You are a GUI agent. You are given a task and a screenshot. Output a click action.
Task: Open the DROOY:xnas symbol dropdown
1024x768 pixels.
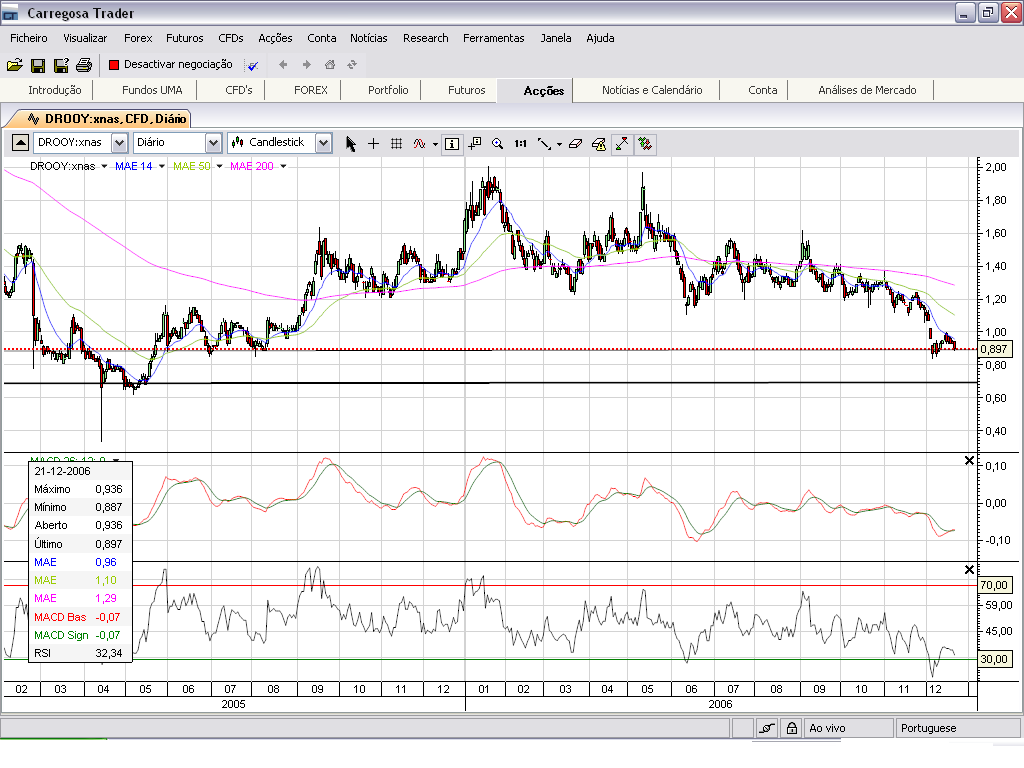(x=120, y=143)
